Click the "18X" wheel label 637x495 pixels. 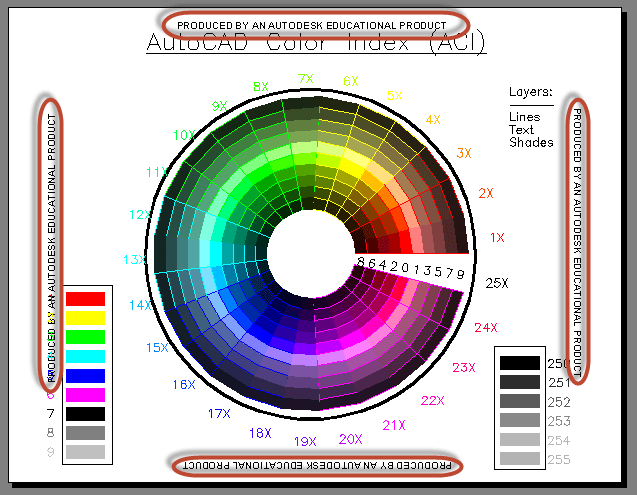tap(260, 433)
